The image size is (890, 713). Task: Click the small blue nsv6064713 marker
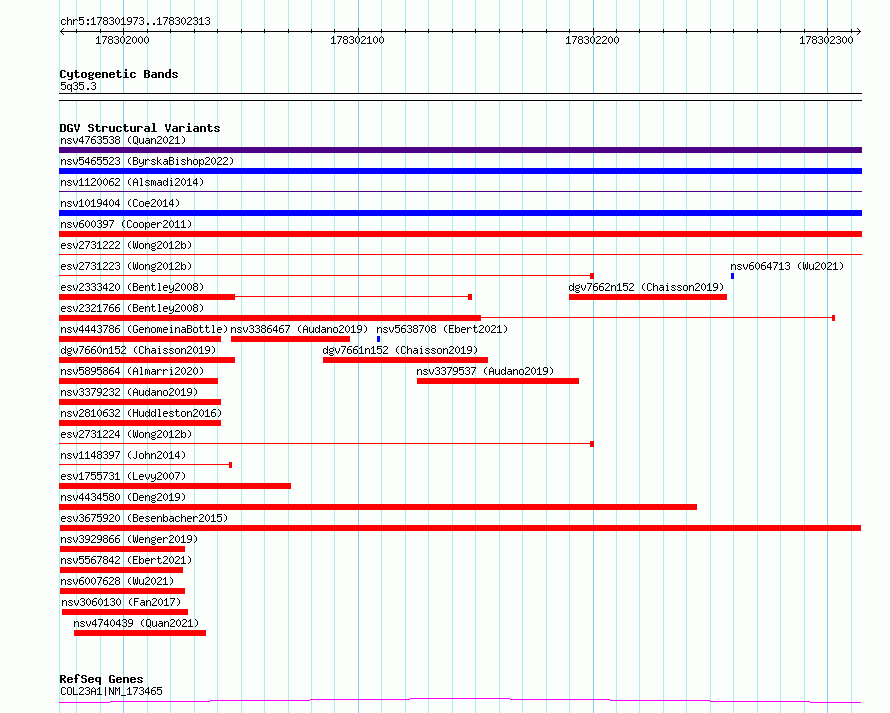tap(732, 276)
